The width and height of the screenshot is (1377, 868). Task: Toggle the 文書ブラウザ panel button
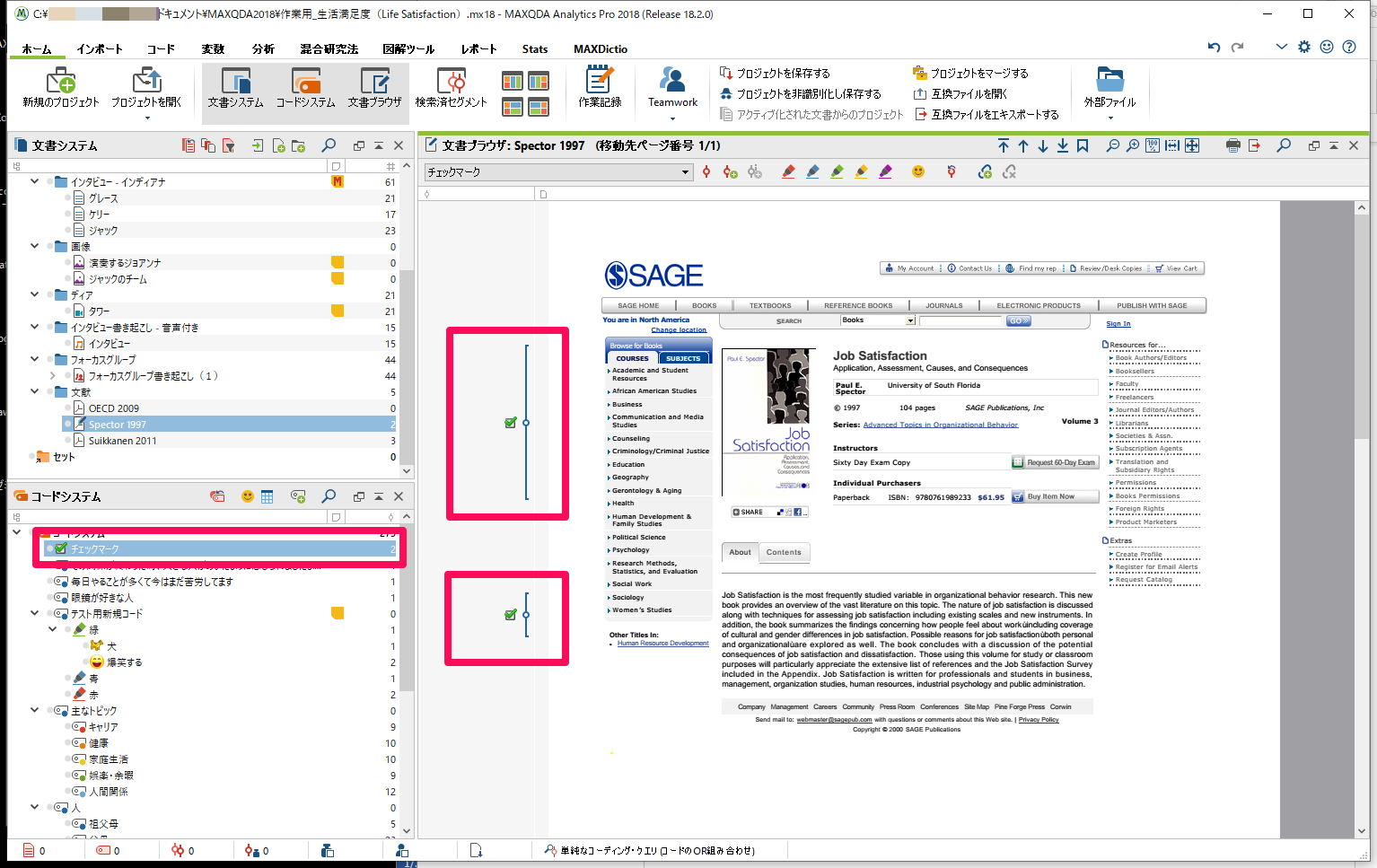374,88
